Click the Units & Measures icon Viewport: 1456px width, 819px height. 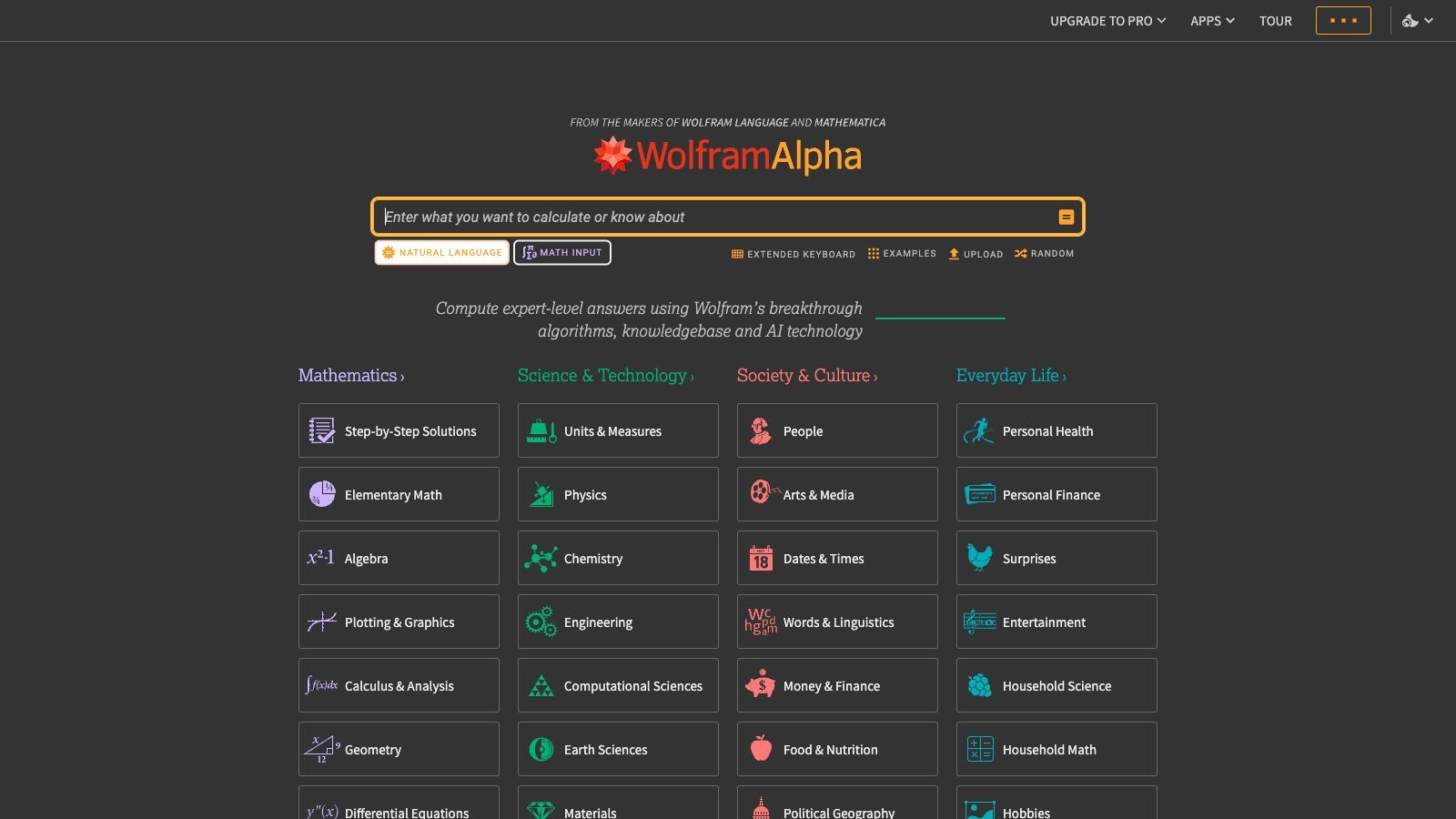click(x=541, y=430)
